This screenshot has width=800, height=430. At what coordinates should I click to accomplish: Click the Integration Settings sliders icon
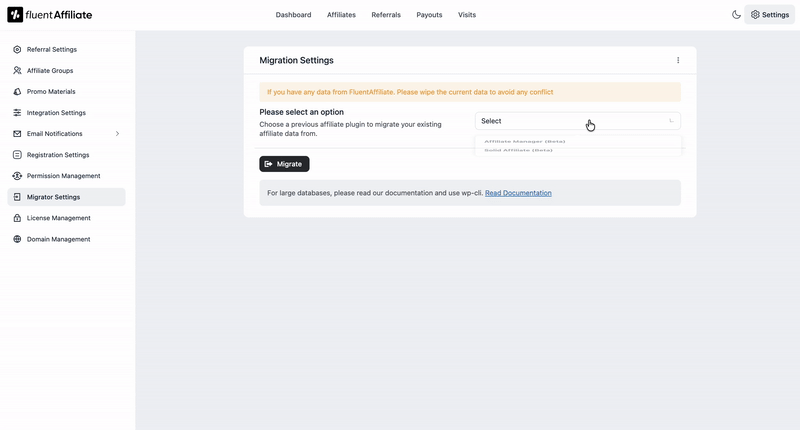click(x=17, y=112)
